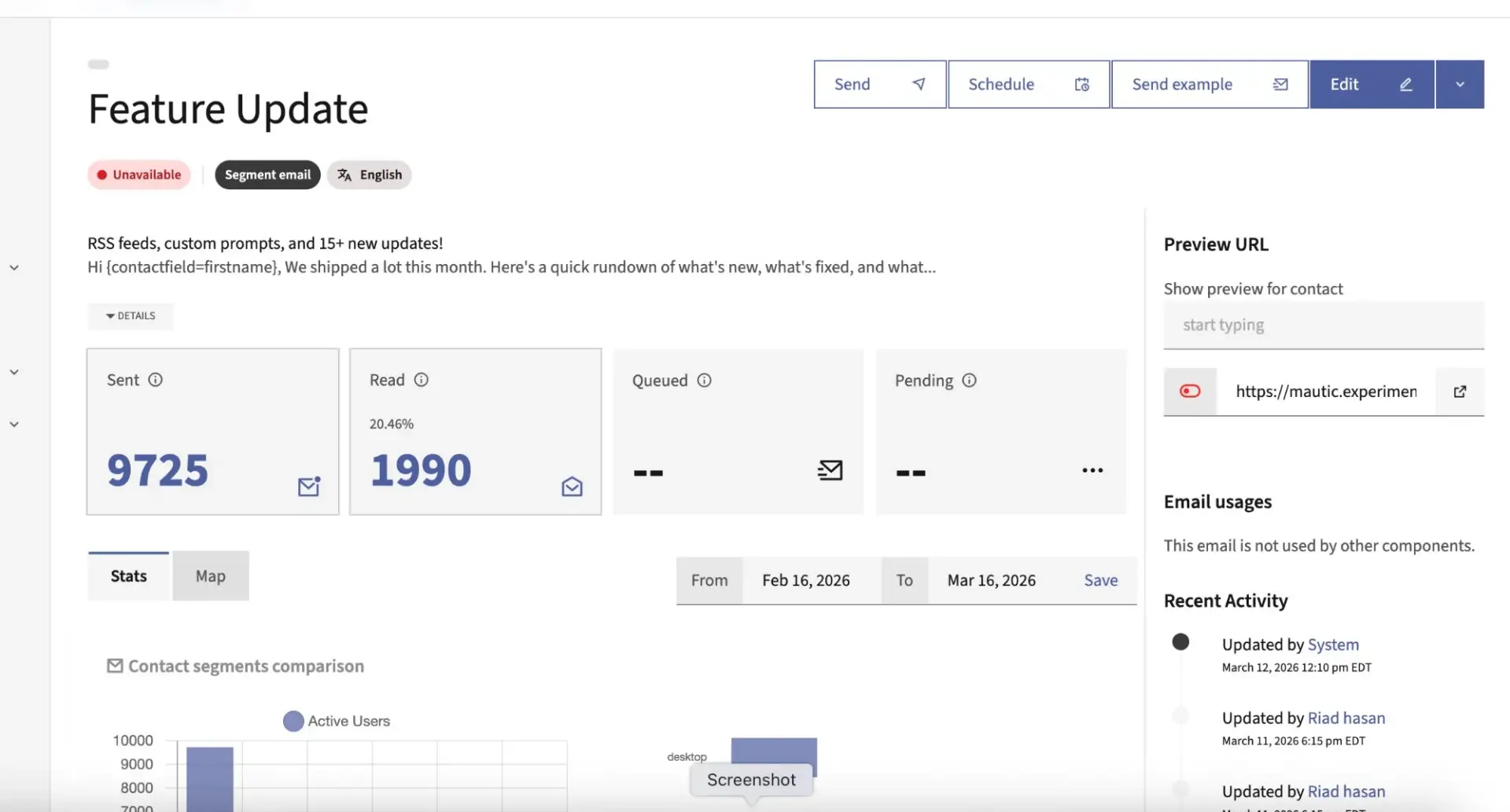Open the info icon next to Sent
The width and height of the screenshot is (1510, 812).
pos(155,379)
